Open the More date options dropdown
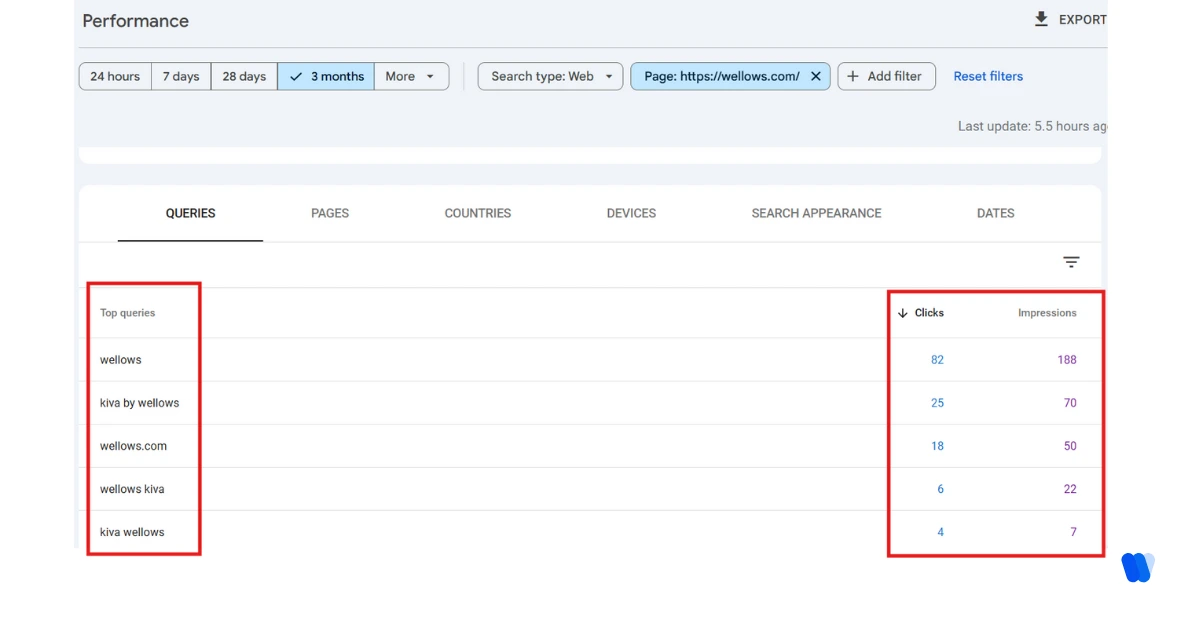The width and height of the screenshot is (1200, 630). click(x=410, y=75)
